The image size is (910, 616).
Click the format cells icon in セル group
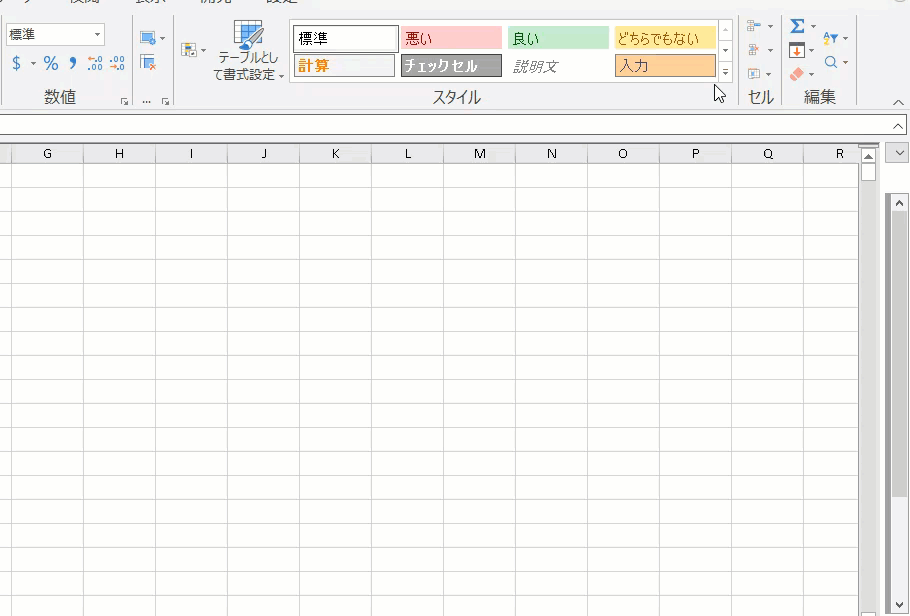click(754, 74)
